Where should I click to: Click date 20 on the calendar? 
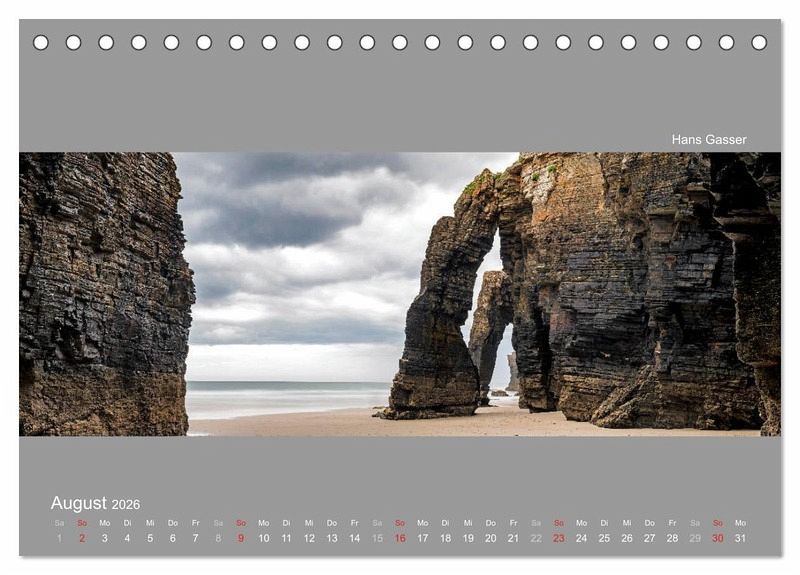(x=490, y=538)
